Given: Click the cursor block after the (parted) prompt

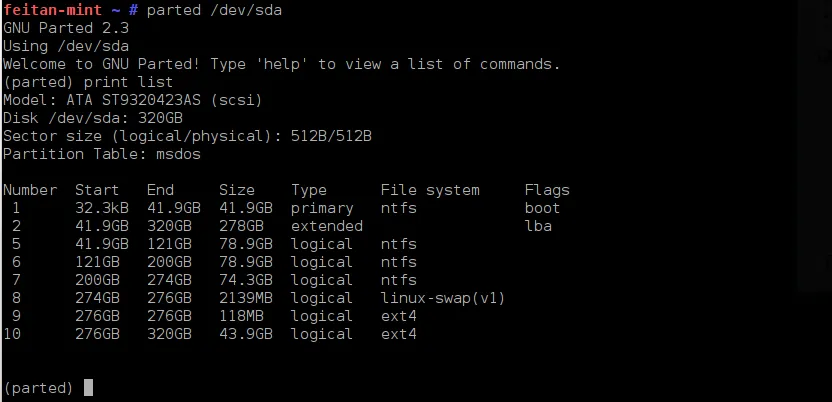Looking at the screenshot, I should (88, 388).
